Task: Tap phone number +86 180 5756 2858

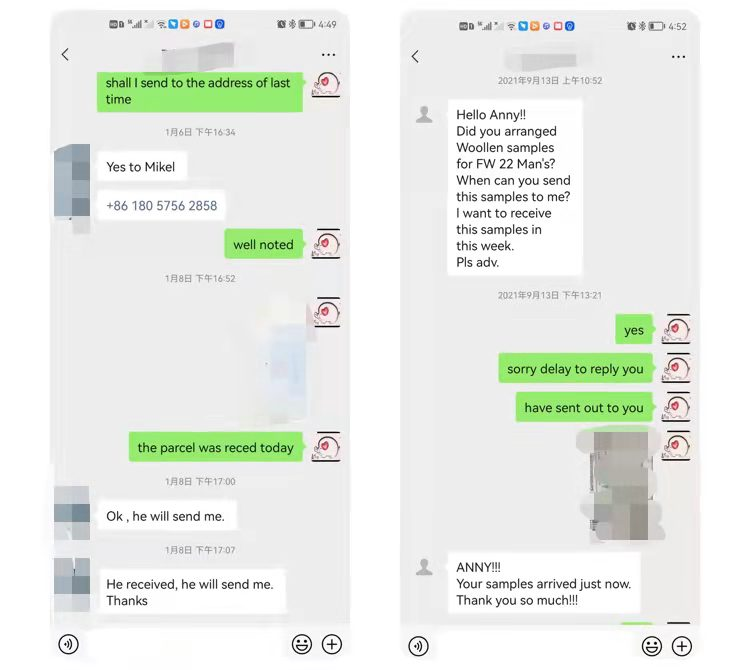Action: click(162, 206)
